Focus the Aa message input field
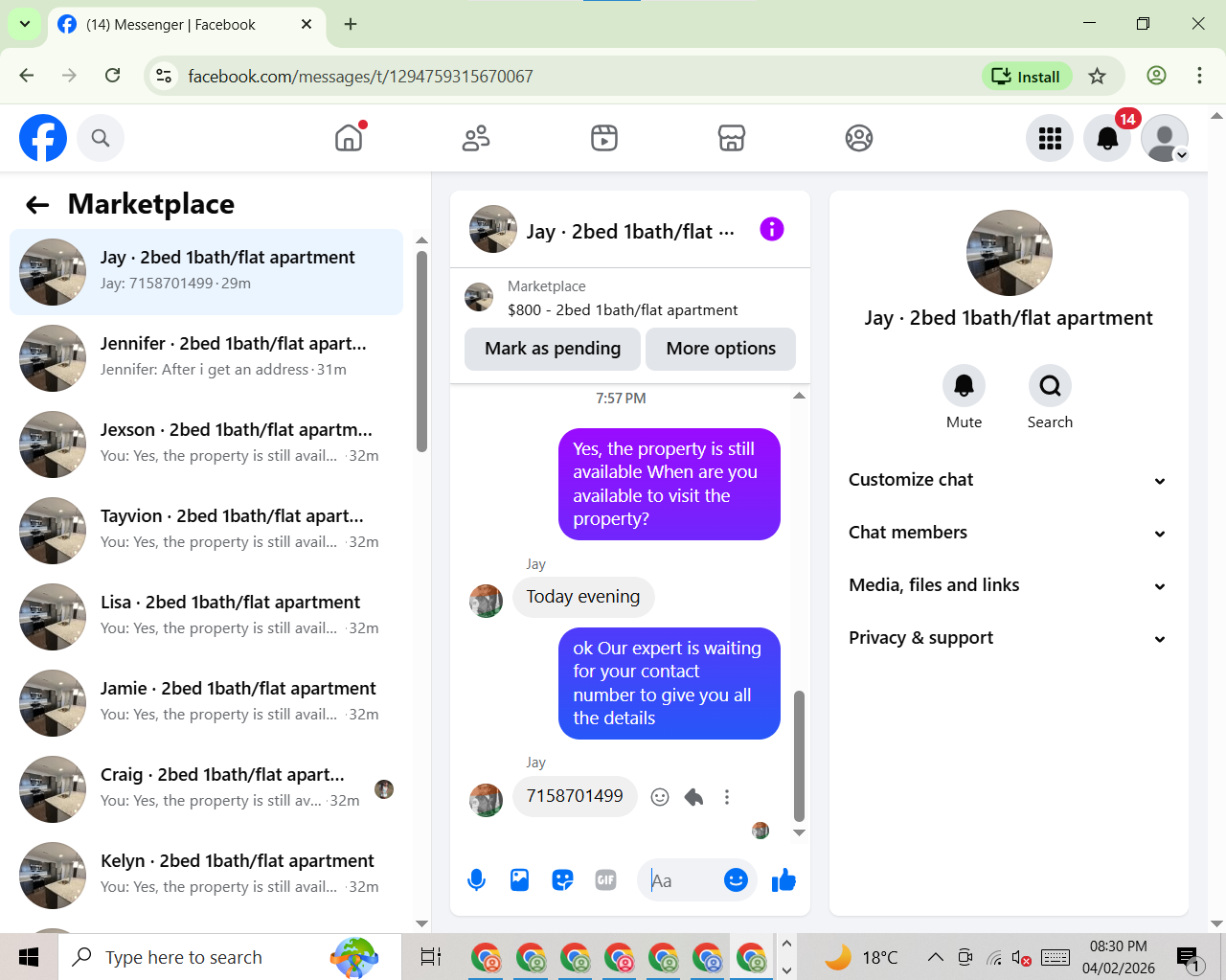 (682, 880)
